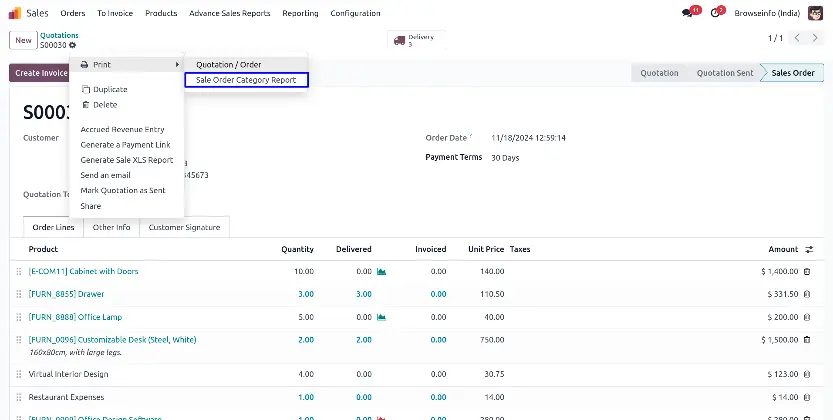Click the gear icon next to S00030
This screenshot has height=420, width=833.
click(73, 46)
